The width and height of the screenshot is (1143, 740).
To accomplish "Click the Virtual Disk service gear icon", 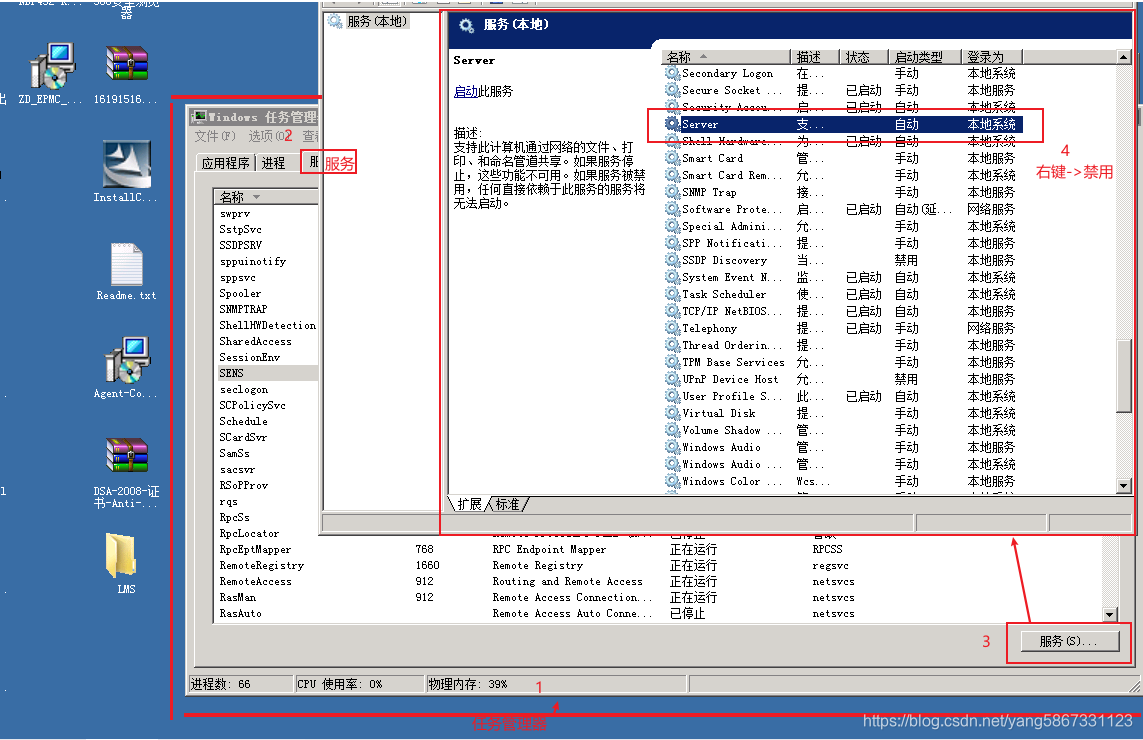I will pyautogui.click(x=671, y=413).
